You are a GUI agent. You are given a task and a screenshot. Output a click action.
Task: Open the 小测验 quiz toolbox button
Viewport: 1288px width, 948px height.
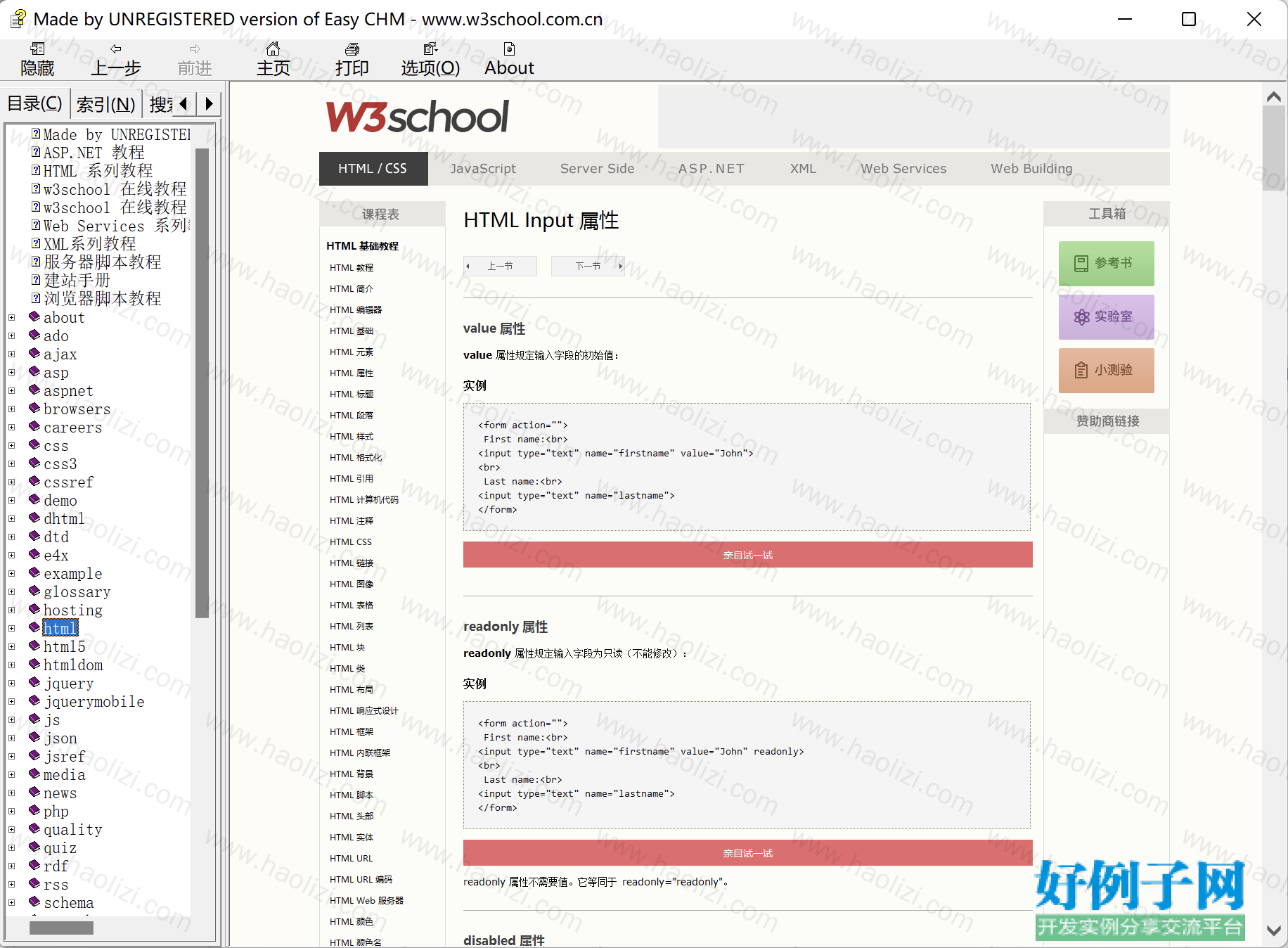pos(1106,371)
